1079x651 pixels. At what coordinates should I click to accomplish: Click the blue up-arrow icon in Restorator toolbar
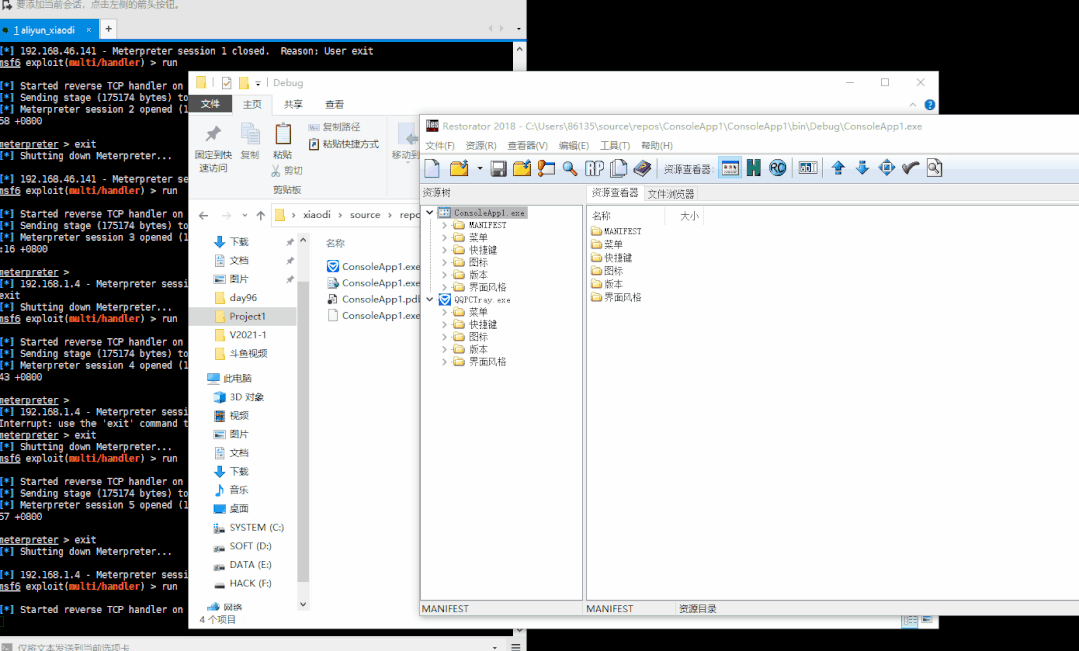pyautogui.click(x=838, y=168)
